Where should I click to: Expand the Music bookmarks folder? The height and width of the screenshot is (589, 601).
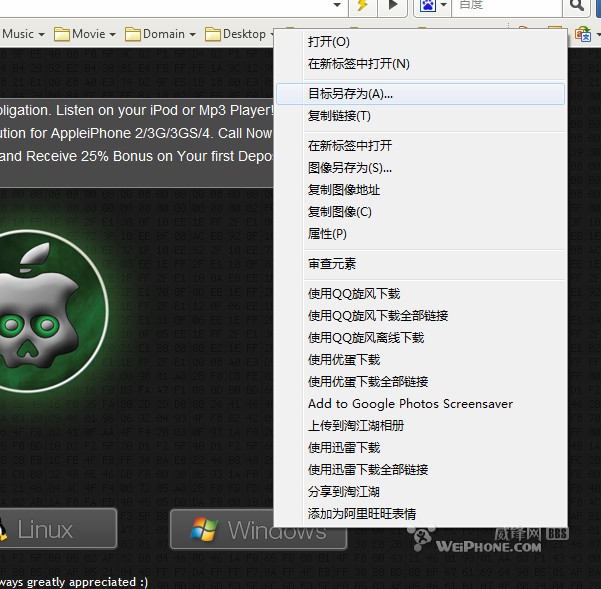tap(22, 34)
